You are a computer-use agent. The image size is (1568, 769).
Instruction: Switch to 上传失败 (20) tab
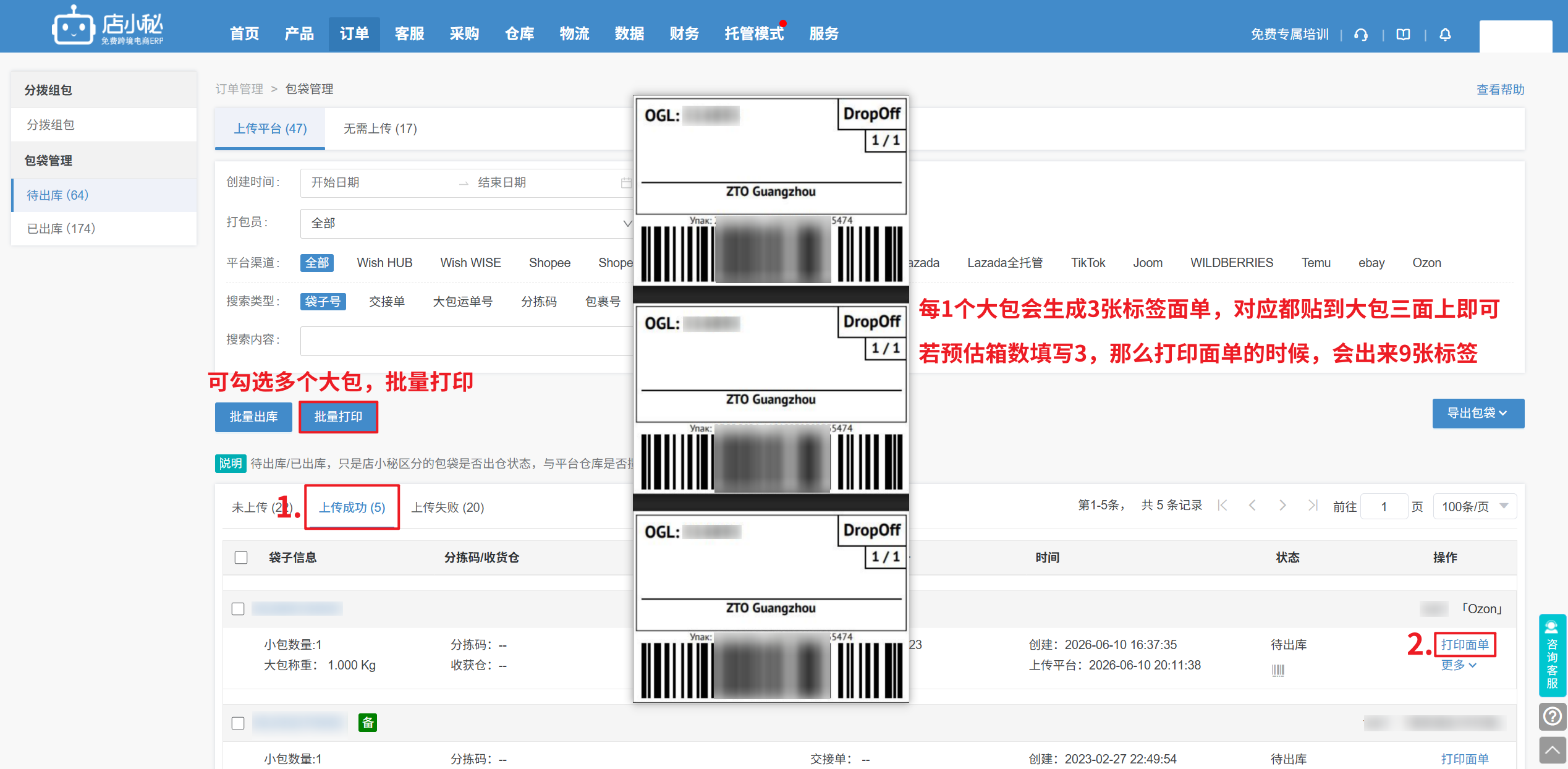pos(447,507)
